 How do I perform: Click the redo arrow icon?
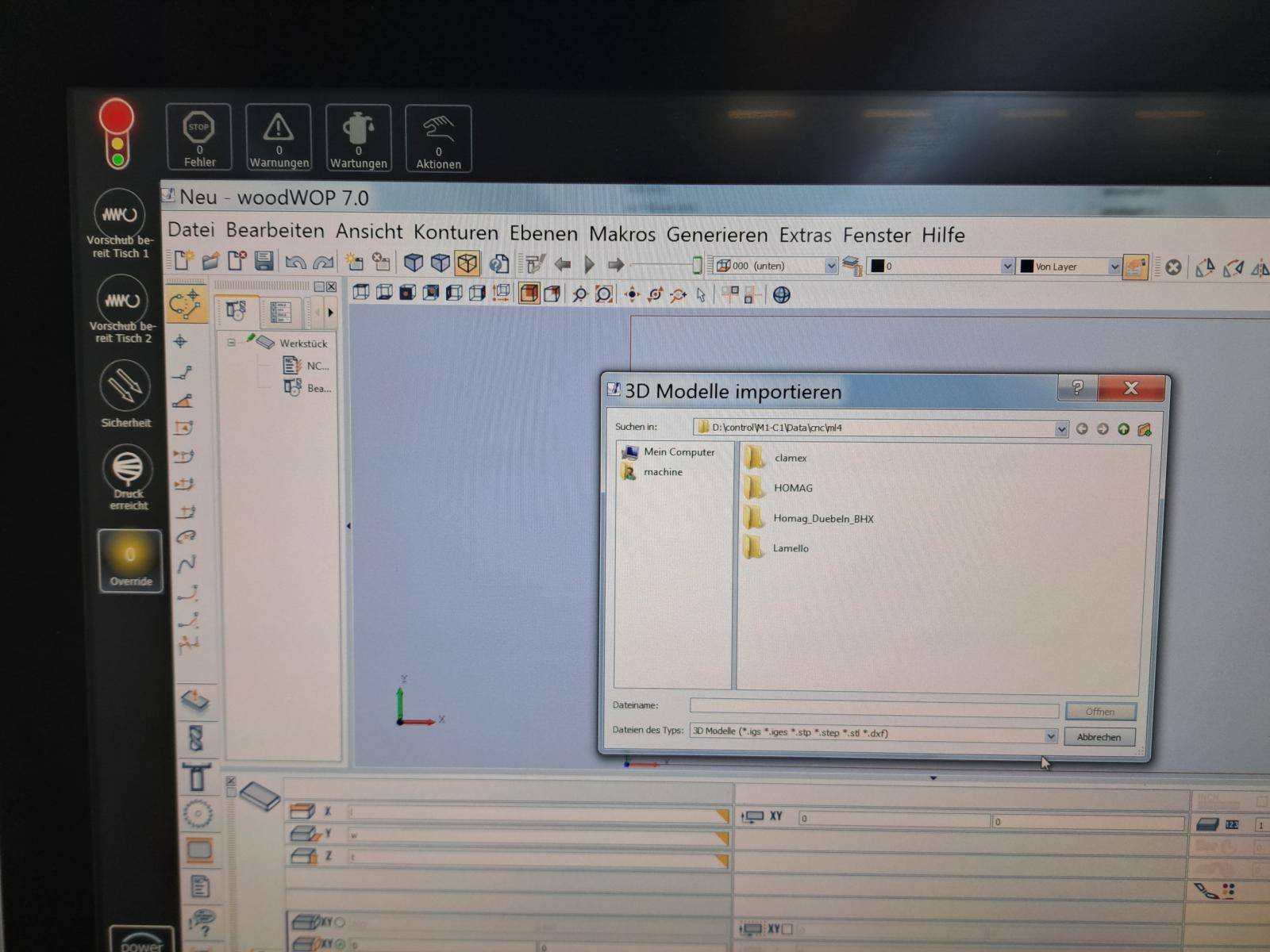323,262
